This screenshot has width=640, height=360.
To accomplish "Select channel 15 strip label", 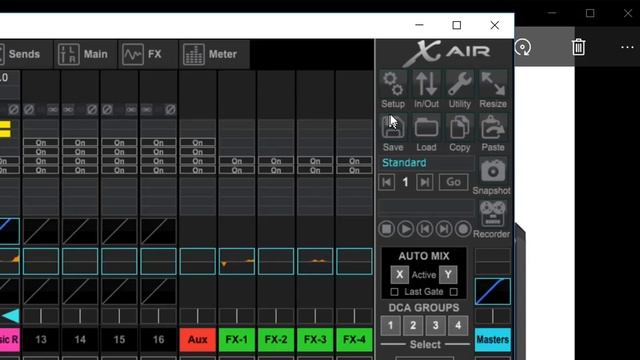I will 119,340.
